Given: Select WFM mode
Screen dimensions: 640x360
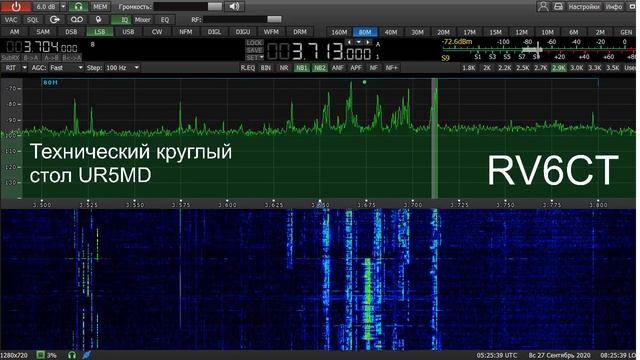Looking at the screenshot, I should click(271, 32).
